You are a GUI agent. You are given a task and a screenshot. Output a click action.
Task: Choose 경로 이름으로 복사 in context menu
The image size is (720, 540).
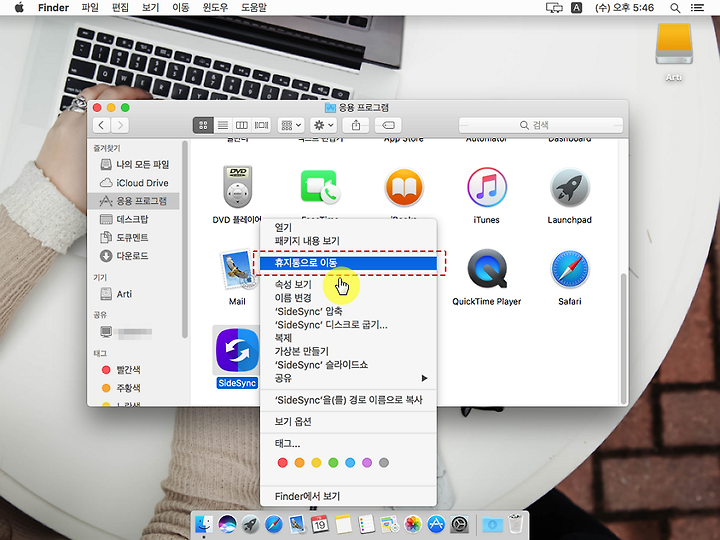click(x=348, y=400)
